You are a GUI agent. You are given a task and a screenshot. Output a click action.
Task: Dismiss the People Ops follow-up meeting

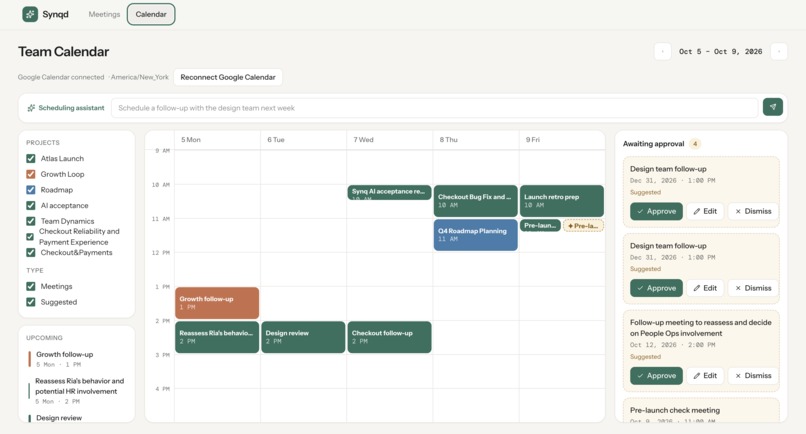[x=753, y=376]
